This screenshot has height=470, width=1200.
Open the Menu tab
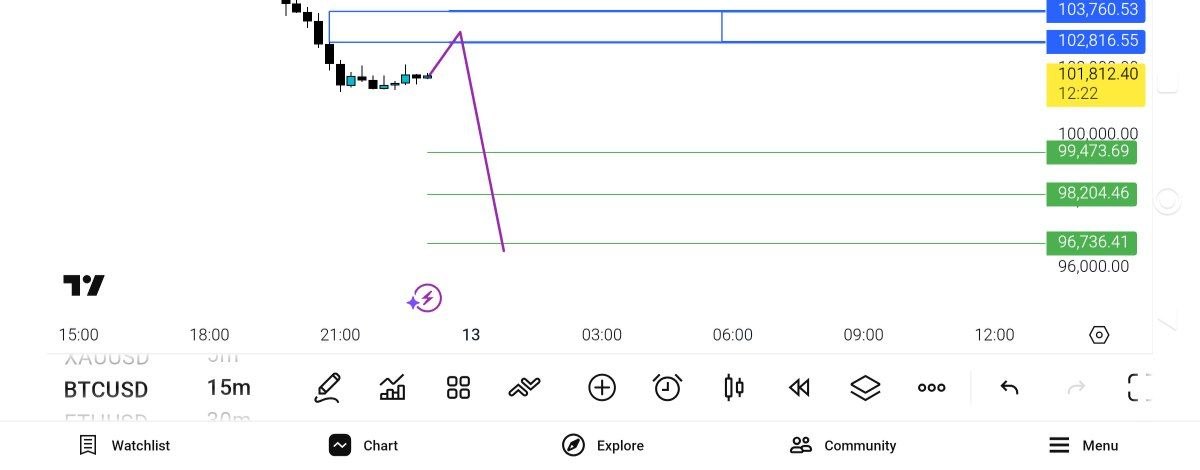point(1083,445)
